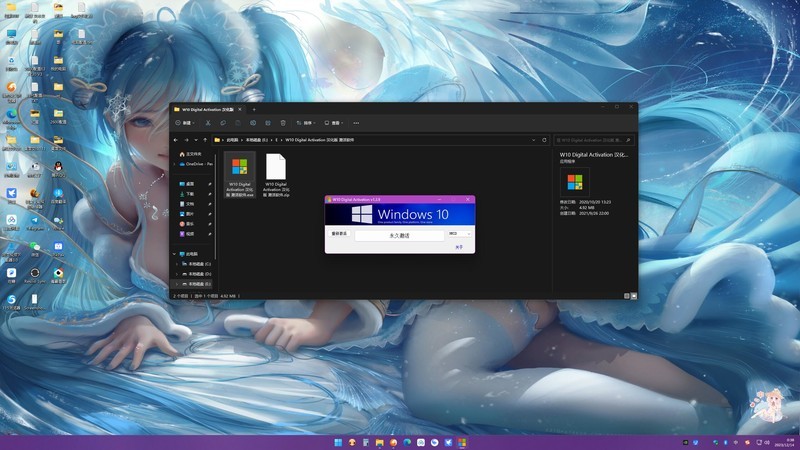The image size is (800, 450).
Task: Select Local Disk (D:) in navigation pane
Action: pos(196,274)
